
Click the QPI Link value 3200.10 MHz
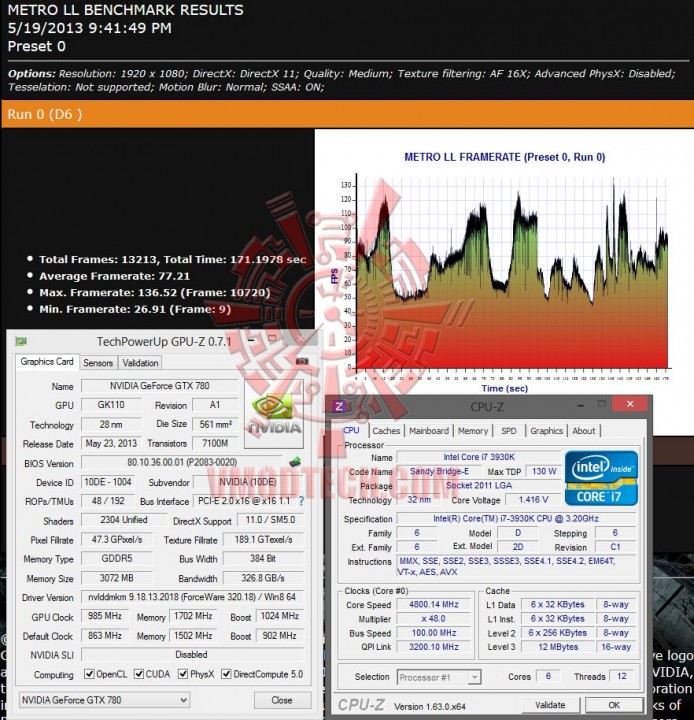(434, 647)
